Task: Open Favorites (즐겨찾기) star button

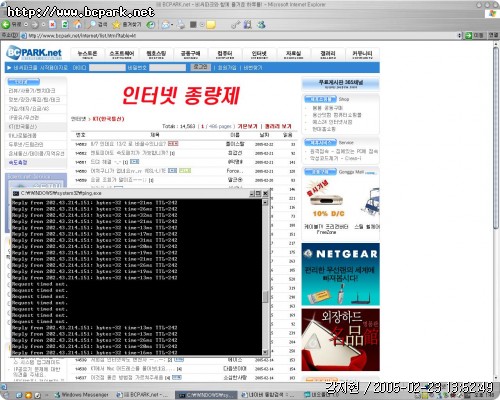Action: point(127,24)
